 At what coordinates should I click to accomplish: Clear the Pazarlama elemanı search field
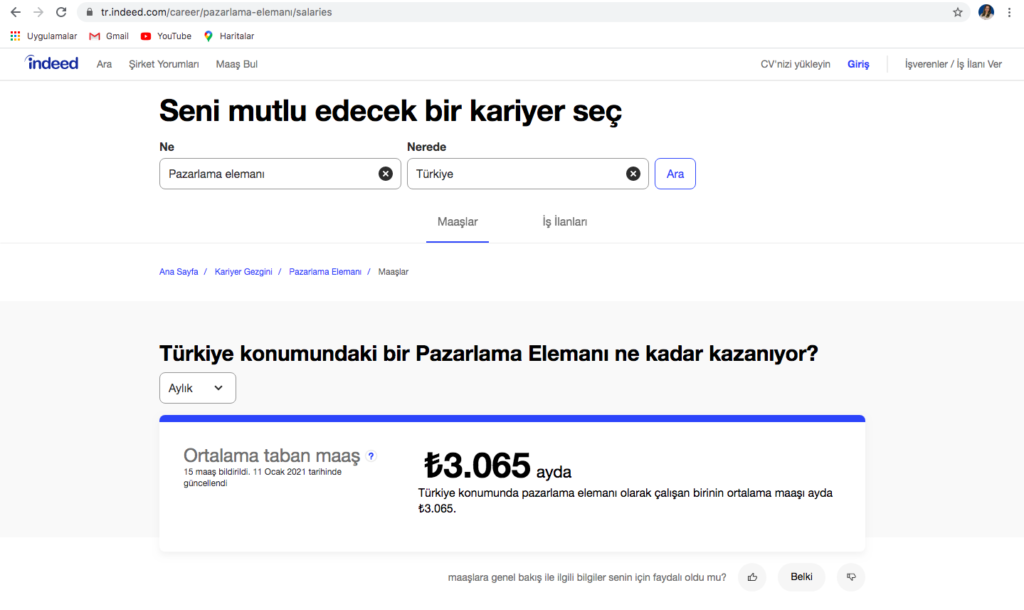coord(385,174)
